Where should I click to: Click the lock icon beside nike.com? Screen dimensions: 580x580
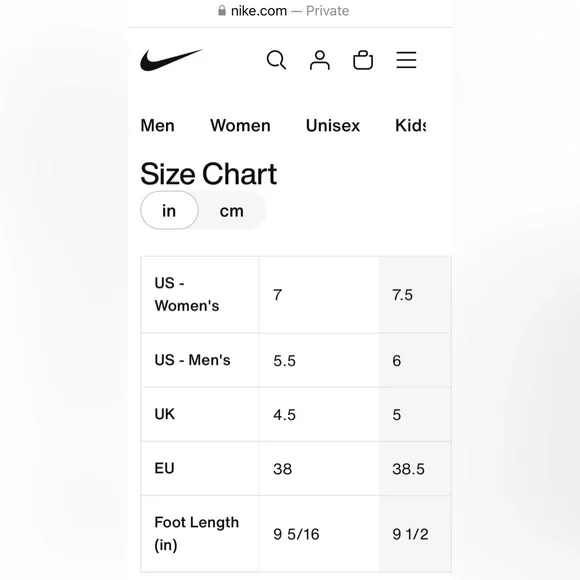[222, 10]
